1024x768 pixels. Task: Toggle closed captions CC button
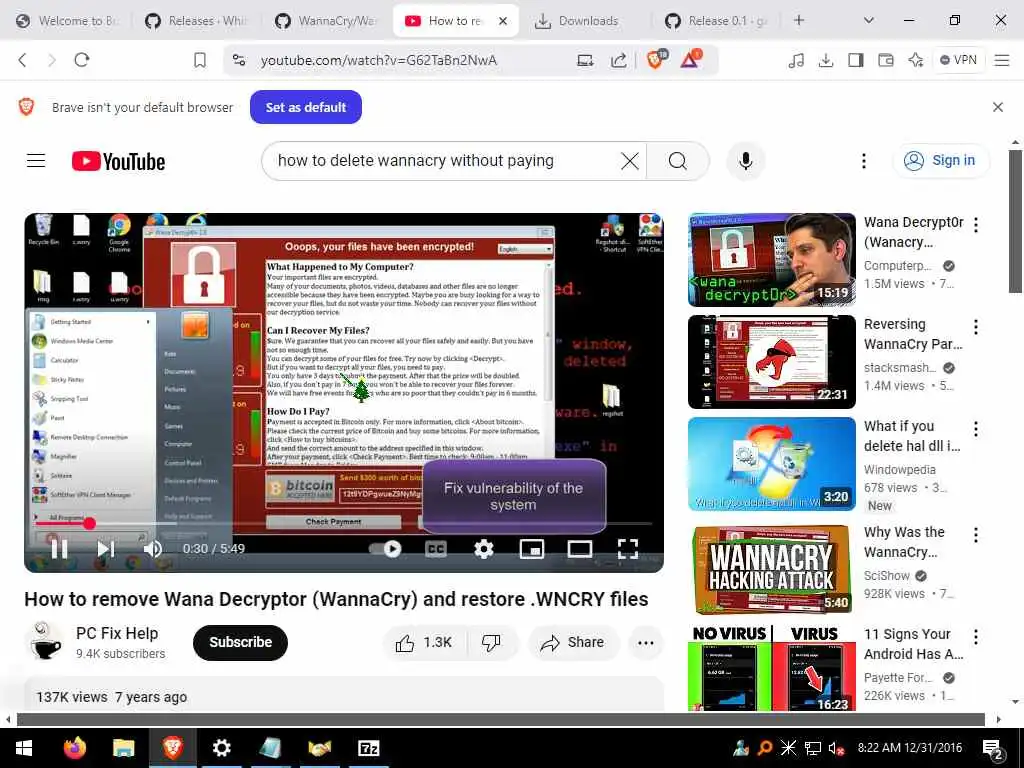click(436, 549)
